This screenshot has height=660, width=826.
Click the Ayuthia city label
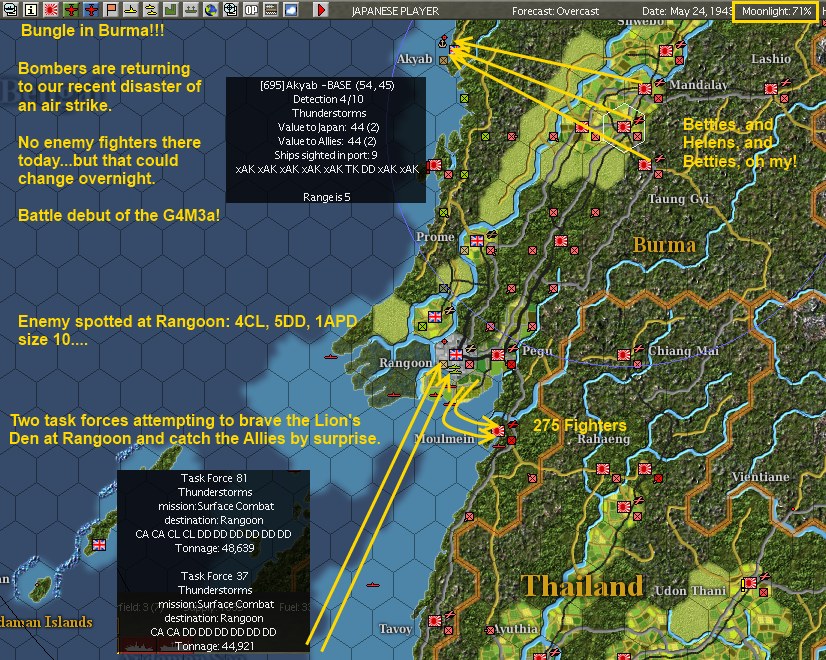[x=516, y=629]
